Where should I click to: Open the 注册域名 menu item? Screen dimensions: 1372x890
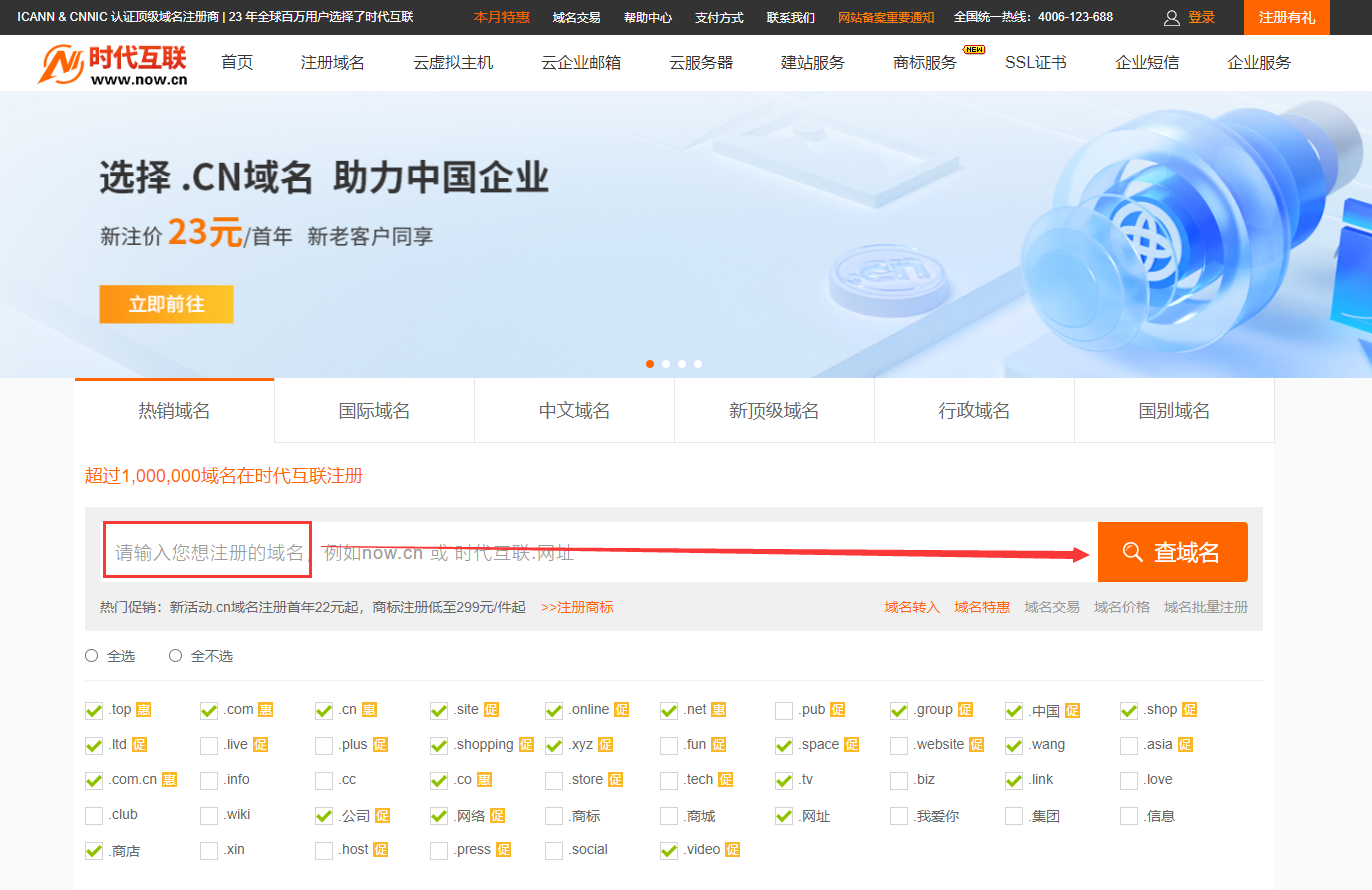click(x=333, y=62)
